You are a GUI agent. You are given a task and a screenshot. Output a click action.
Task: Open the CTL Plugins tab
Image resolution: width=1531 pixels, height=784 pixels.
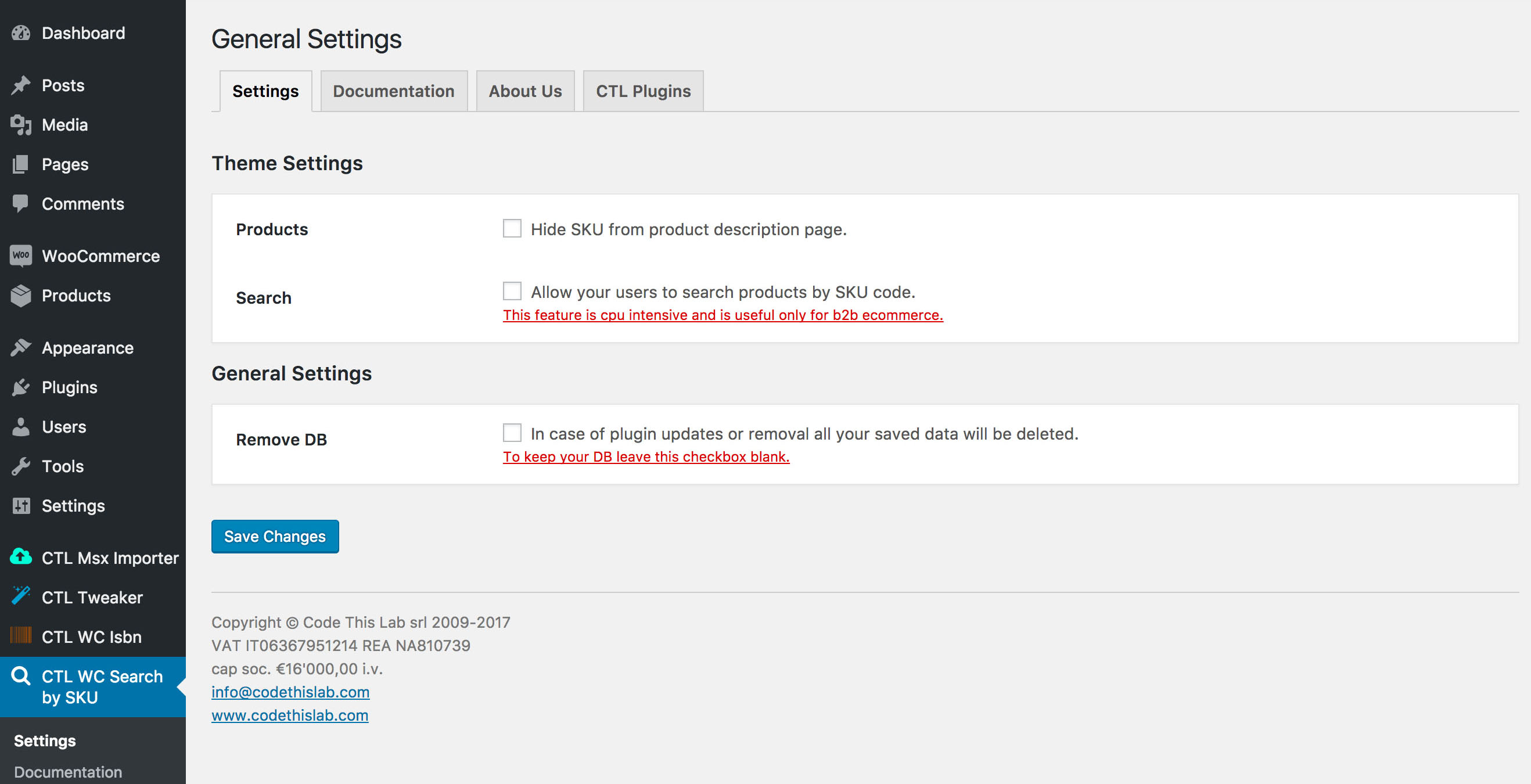tap(644, 91)
